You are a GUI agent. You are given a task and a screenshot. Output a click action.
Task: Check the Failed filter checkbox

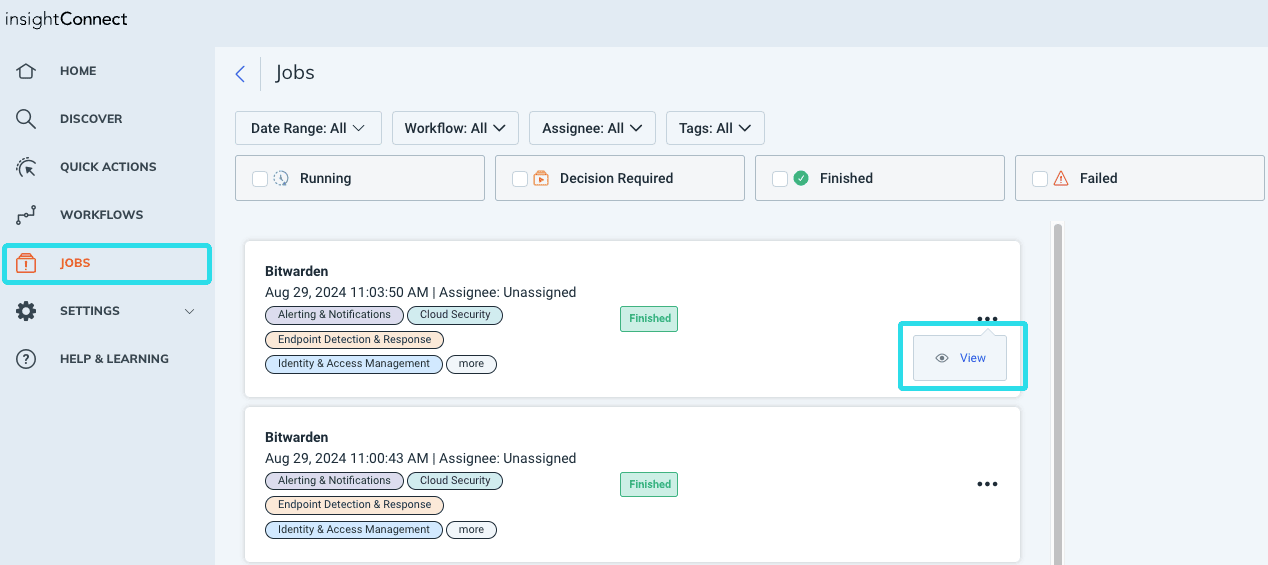(1040, 178)
